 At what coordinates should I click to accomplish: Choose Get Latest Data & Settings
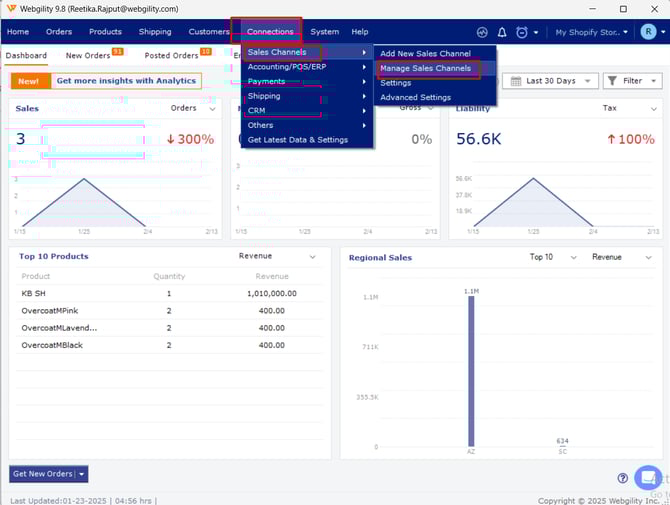point(298,140)
